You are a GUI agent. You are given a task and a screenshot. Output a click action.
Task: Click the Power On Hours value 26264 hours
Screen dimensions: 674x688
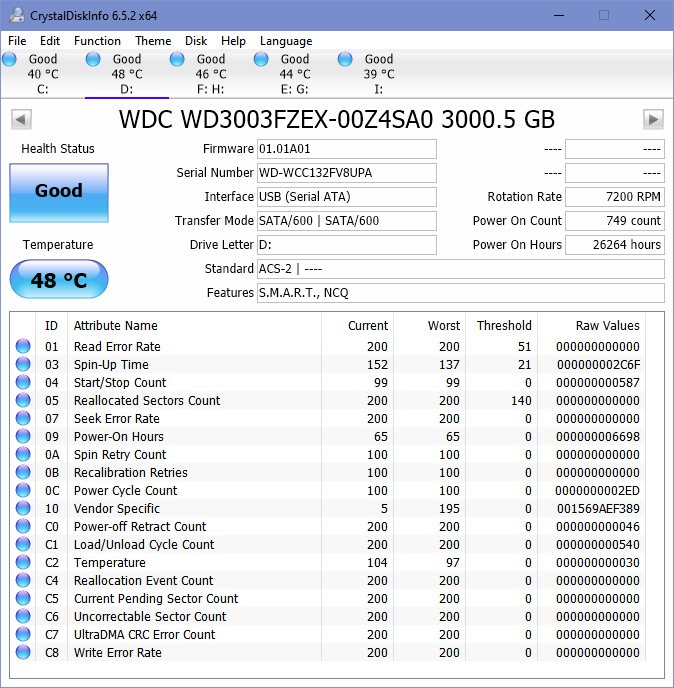click(615, 244)
